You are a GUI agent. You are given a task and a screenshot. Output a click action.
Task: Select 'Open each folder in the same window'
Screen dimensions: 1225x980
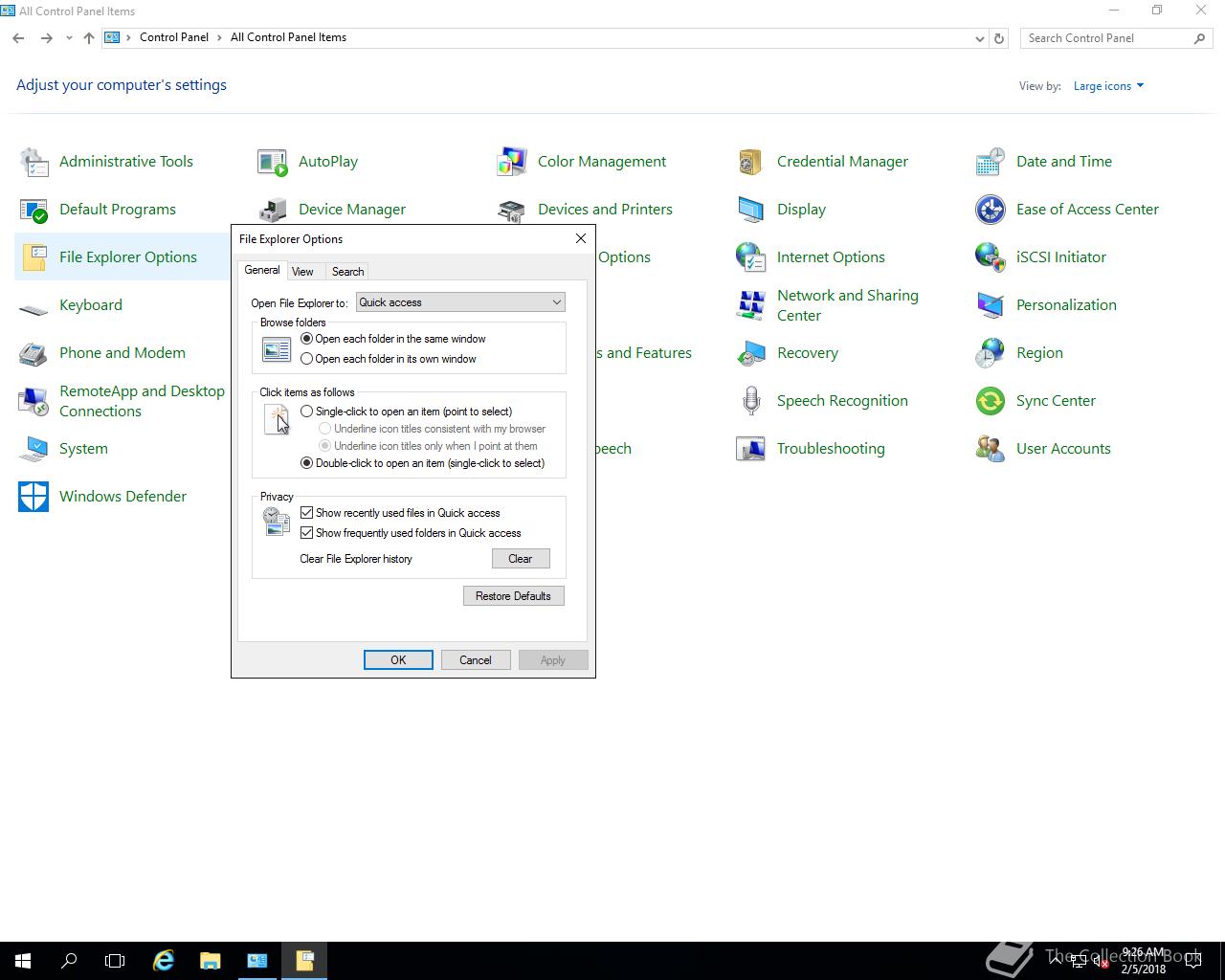point(306,339)
